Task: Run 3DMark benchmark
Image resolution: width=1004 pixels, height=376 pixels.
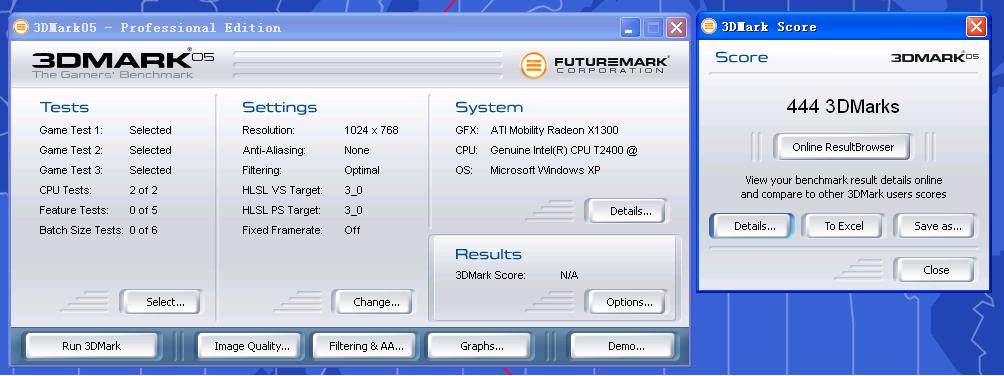Action: 92,346
